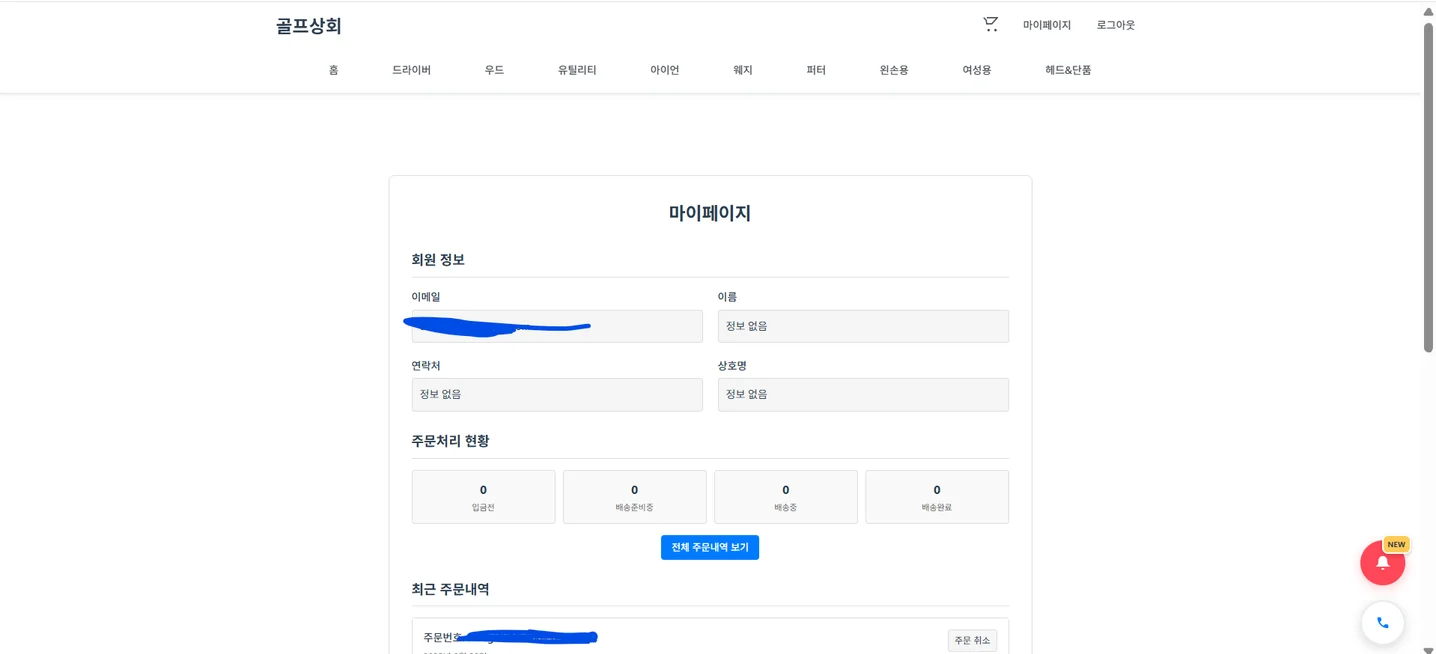Click the phone contact floating icon
This screenshot has height=654, width=1436.
[1382, 622]
